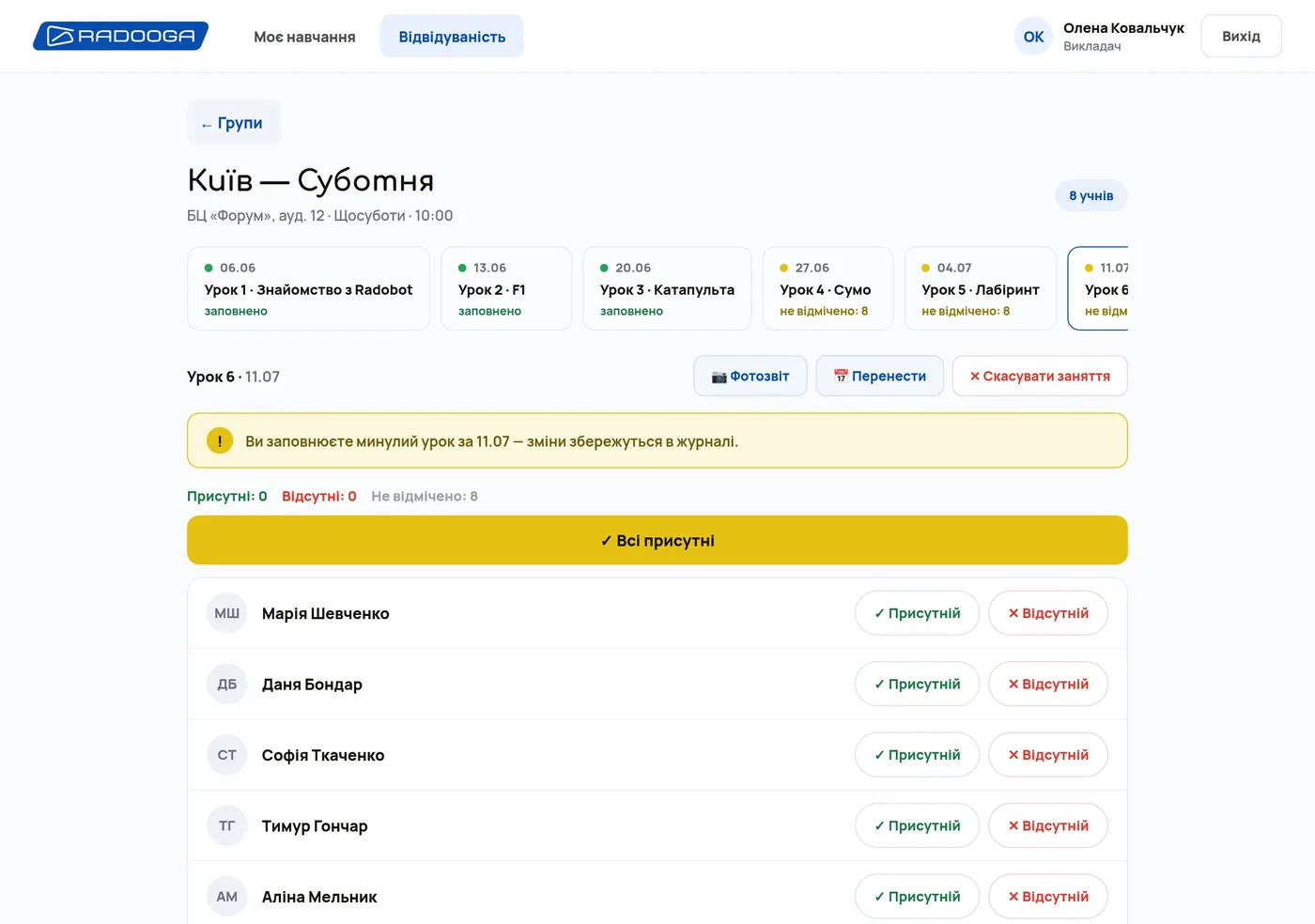Select lesson card Урок 1 Знайомство з Radobot
The image size is (1315, 924).
coord(308,288)
